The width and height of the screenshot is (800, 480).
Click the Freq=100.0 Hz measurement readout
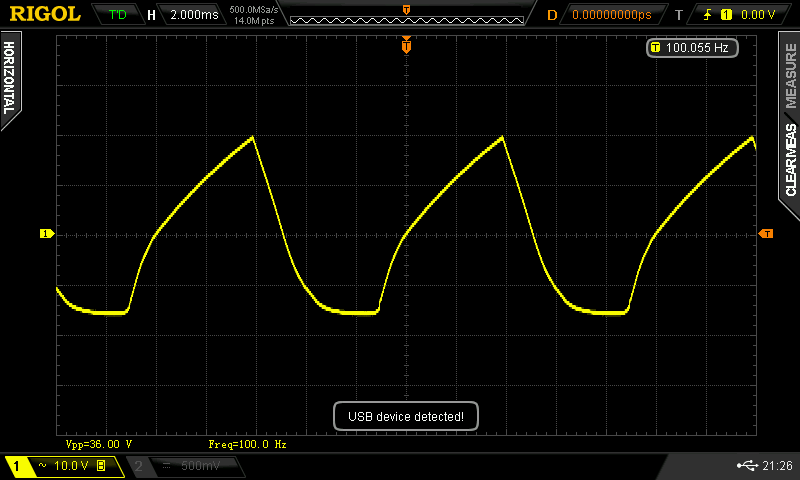coord(247,443)
